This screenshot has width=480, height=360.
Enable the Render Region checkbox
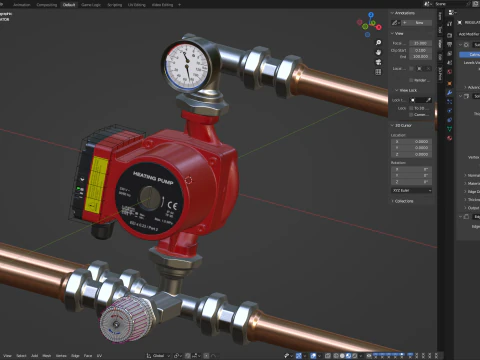411,80
